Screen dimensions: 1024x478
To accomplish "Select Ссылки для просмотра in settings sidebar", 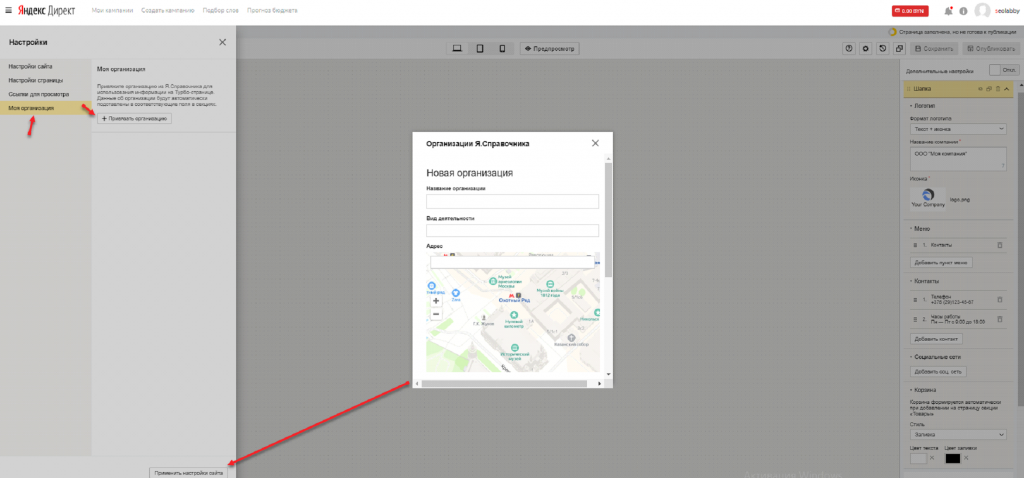I will pyautogui.click(x=39, y=93).
